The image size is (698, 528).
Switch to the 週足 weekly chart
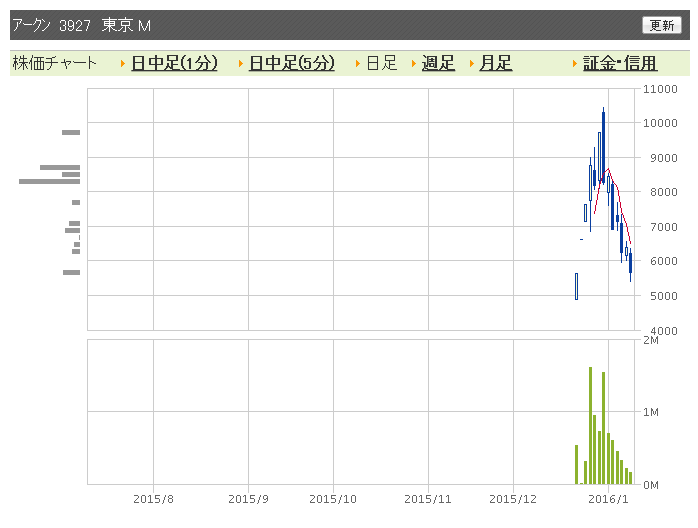[x=438, y=63]
